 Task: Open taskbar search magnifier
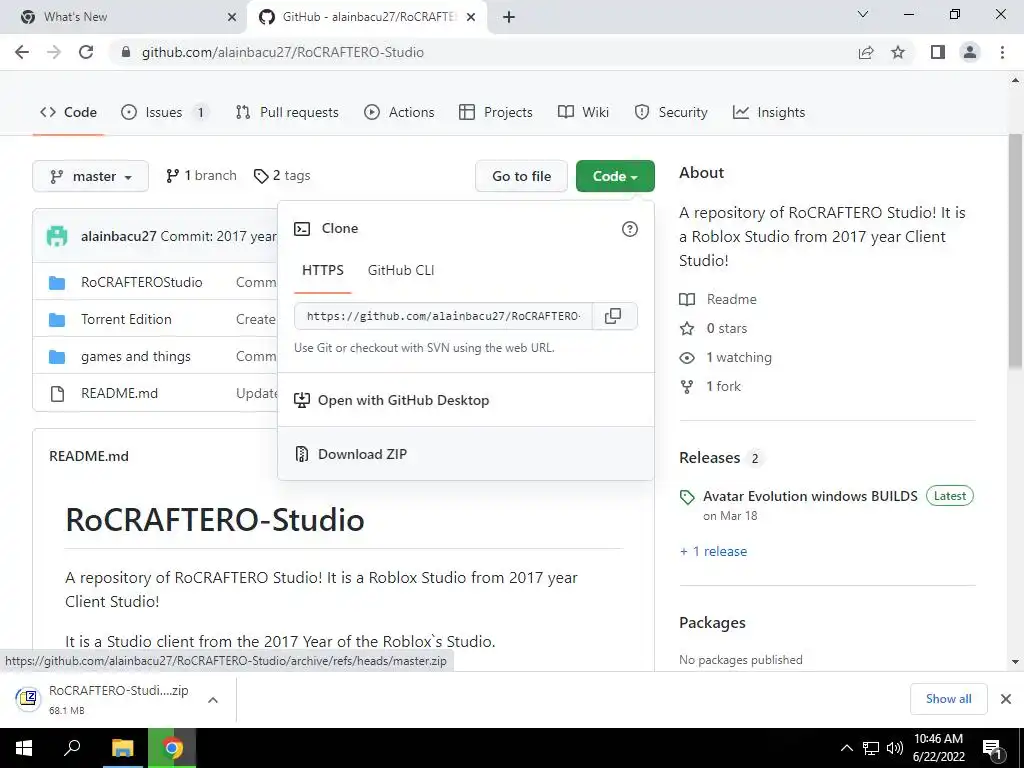pyautogui.click(x=72, y=748)
